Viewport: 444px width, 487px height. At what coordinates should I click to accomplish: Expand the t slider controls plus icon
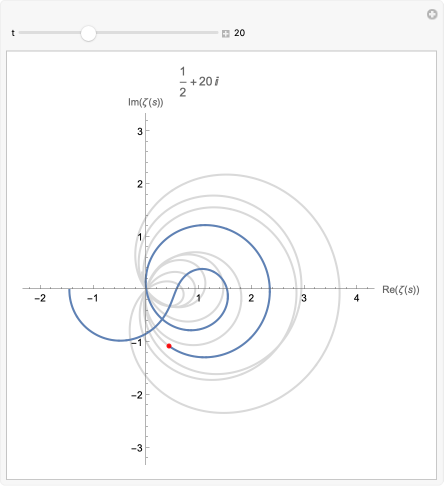pyautogui.click(x=226, y=33)
